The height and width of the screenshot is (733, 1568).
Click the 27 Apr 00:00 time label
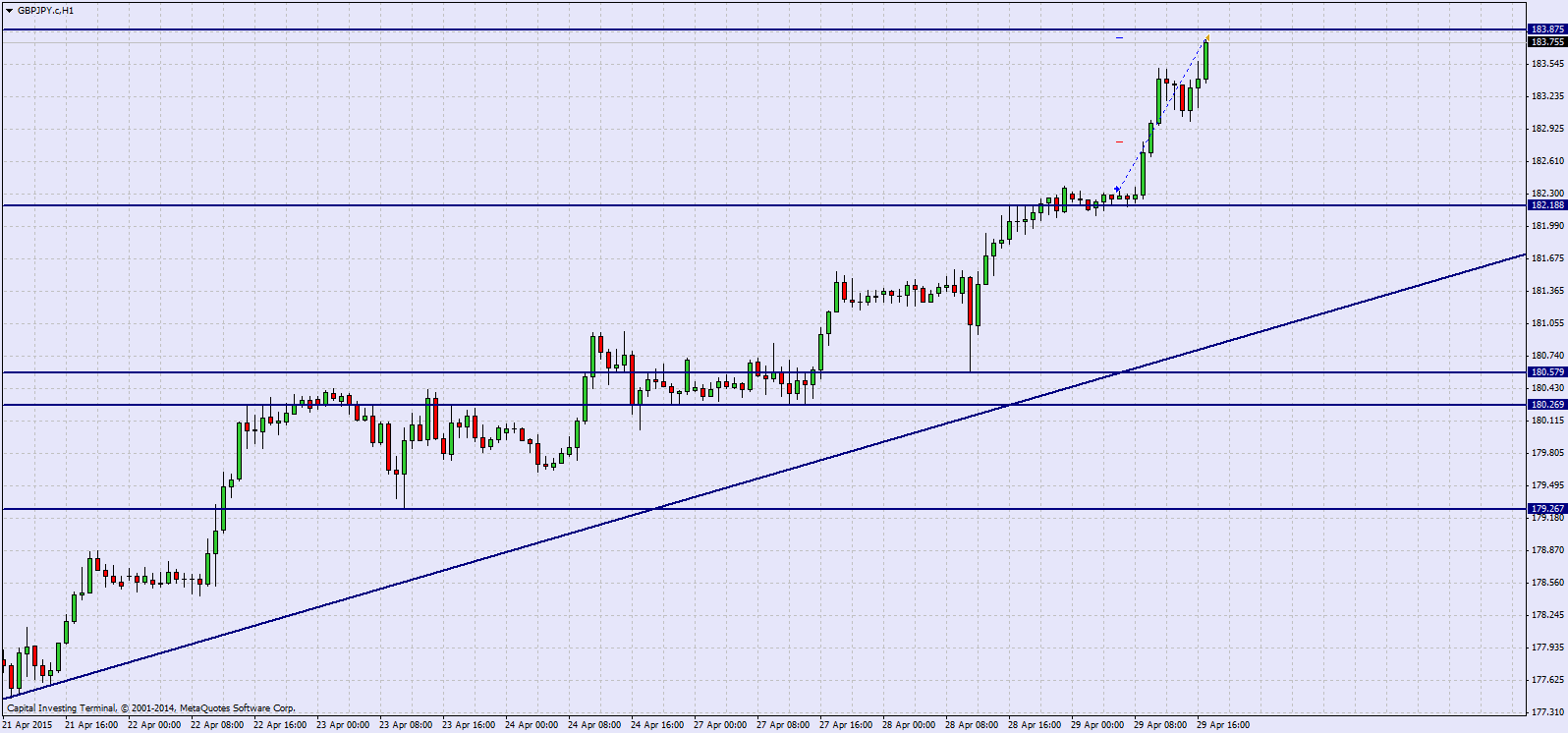pos(720,725)
